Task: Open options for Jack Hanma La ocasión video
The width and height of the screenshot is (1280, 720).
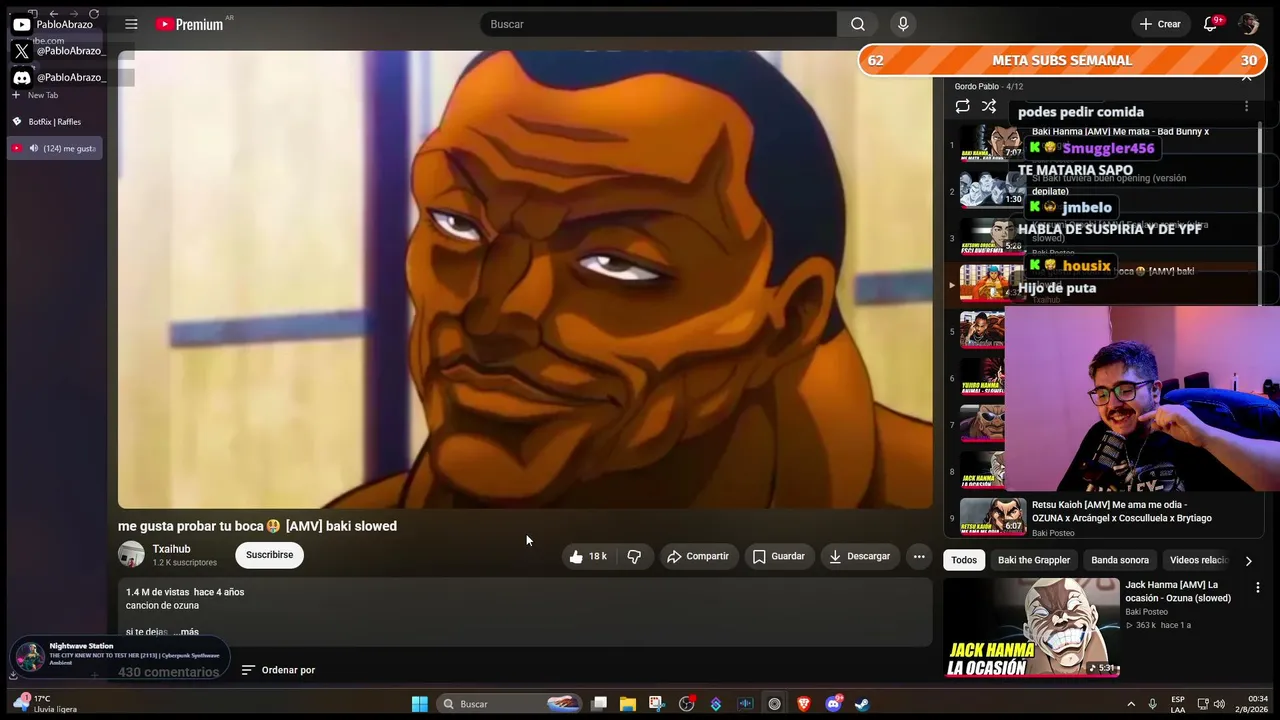Action: coord(1258,588)
